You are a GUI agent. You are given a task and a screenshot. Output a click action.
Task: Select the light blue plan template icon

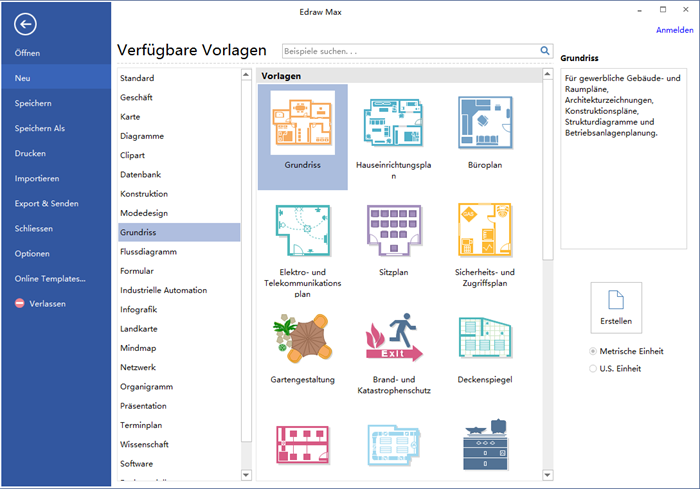point(394,445)
